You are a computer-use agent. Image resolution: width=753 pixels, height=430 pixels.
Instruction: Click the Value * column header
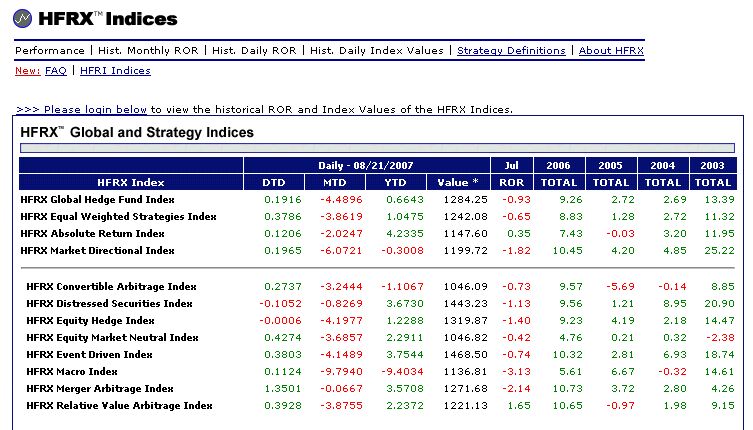(459, 182)
